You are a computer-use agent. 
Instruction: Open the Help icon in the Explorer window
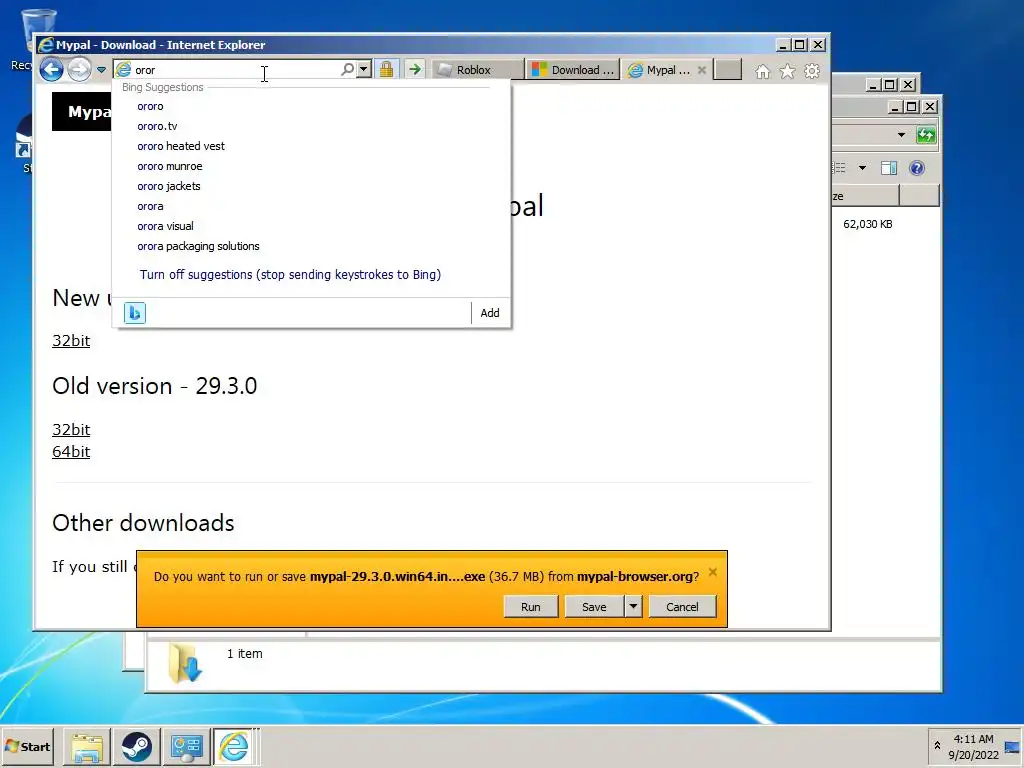pyautogui.click(x=917, y=168)
